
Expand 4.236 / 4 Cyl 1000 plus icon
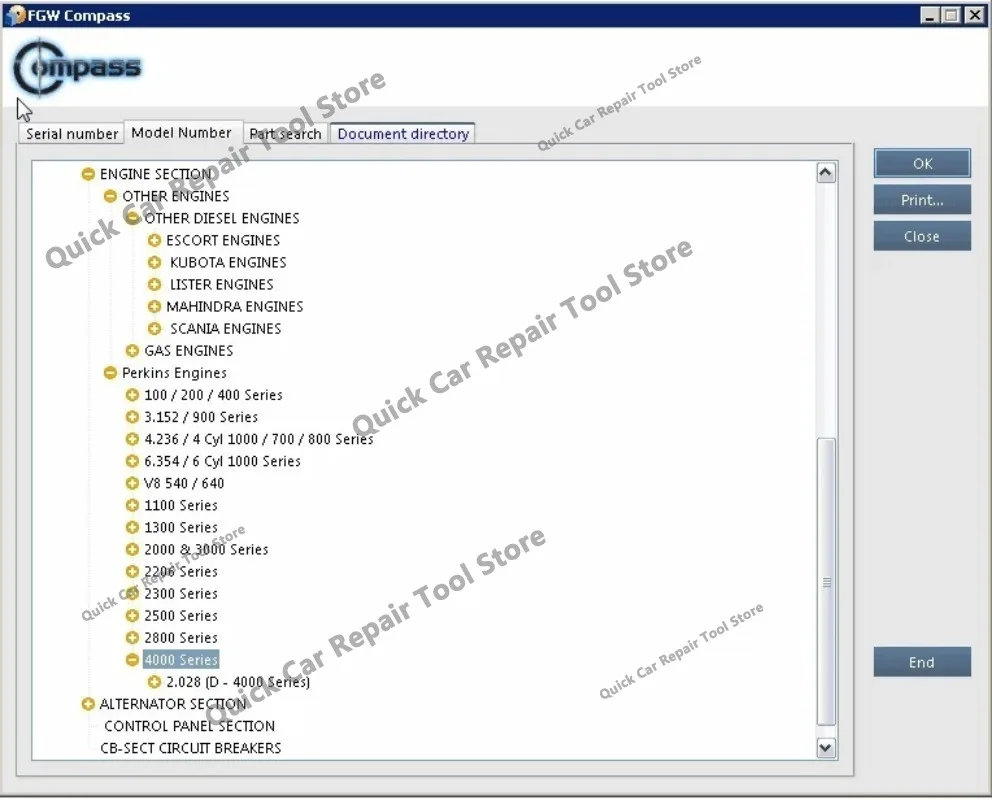132,439
